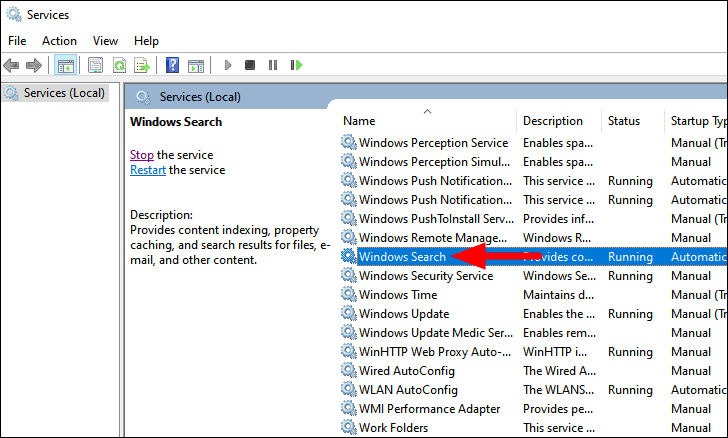The image size is (728, 438).
Task: Click the Back arrow toolbar icon
Action: pyautogui.click(x=11, y=65)
